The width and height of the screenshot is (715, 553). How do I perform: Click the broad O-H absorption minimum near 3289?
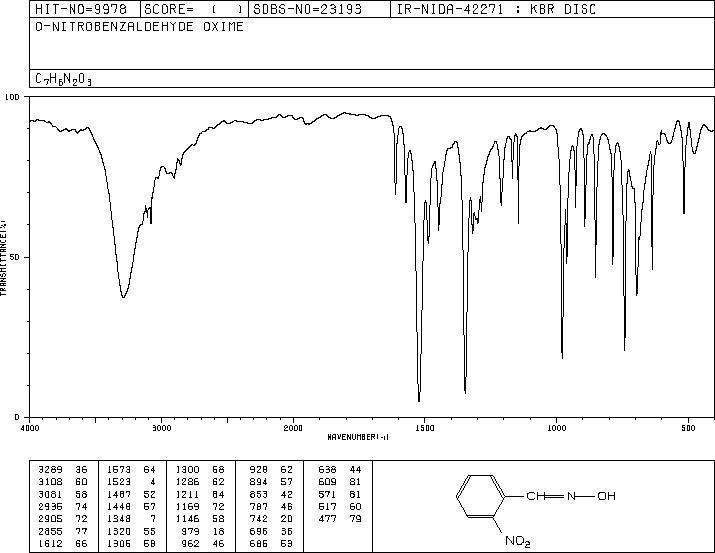123,297
